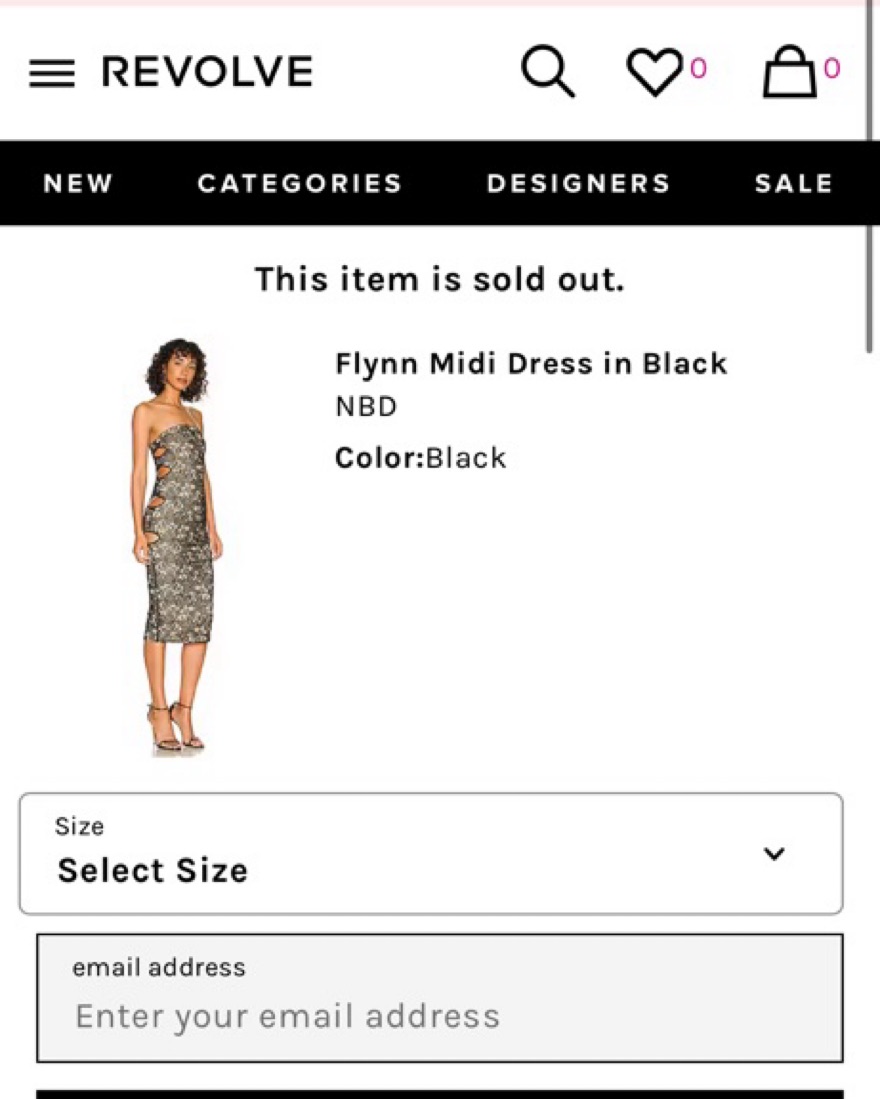Go to the NEW section
Image resolution: width=880 pixels, height=1099 pixels.
pyautogui.click(x=78, y=184)
